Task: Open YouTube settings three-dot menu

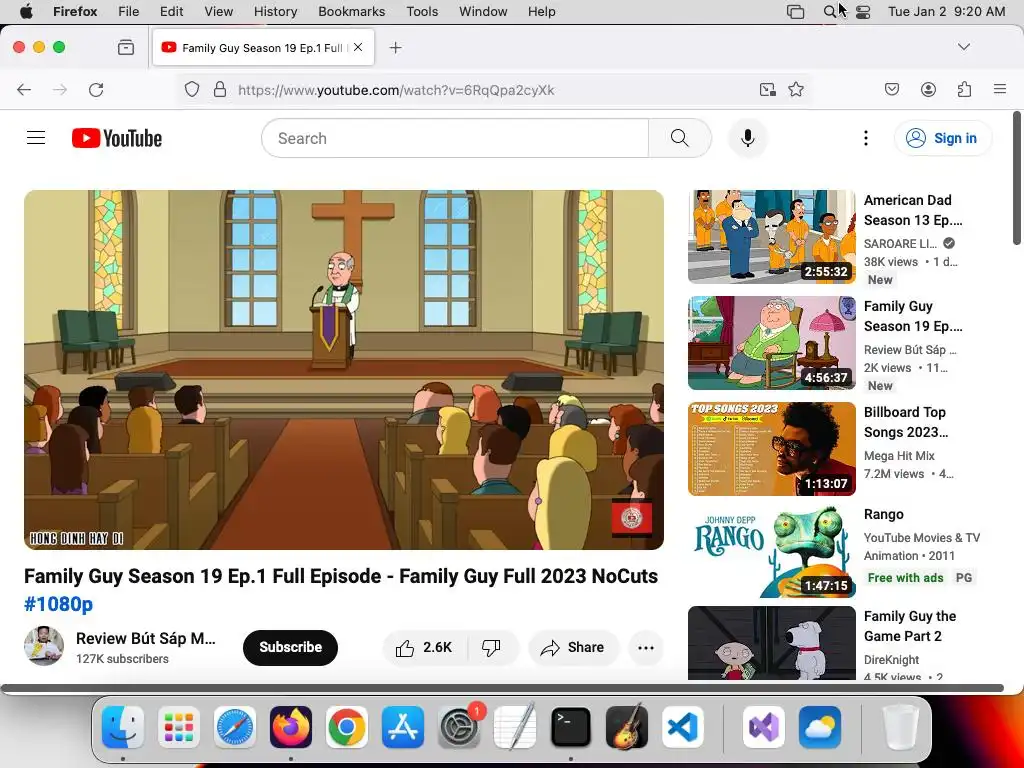Action: coord(865,138)
